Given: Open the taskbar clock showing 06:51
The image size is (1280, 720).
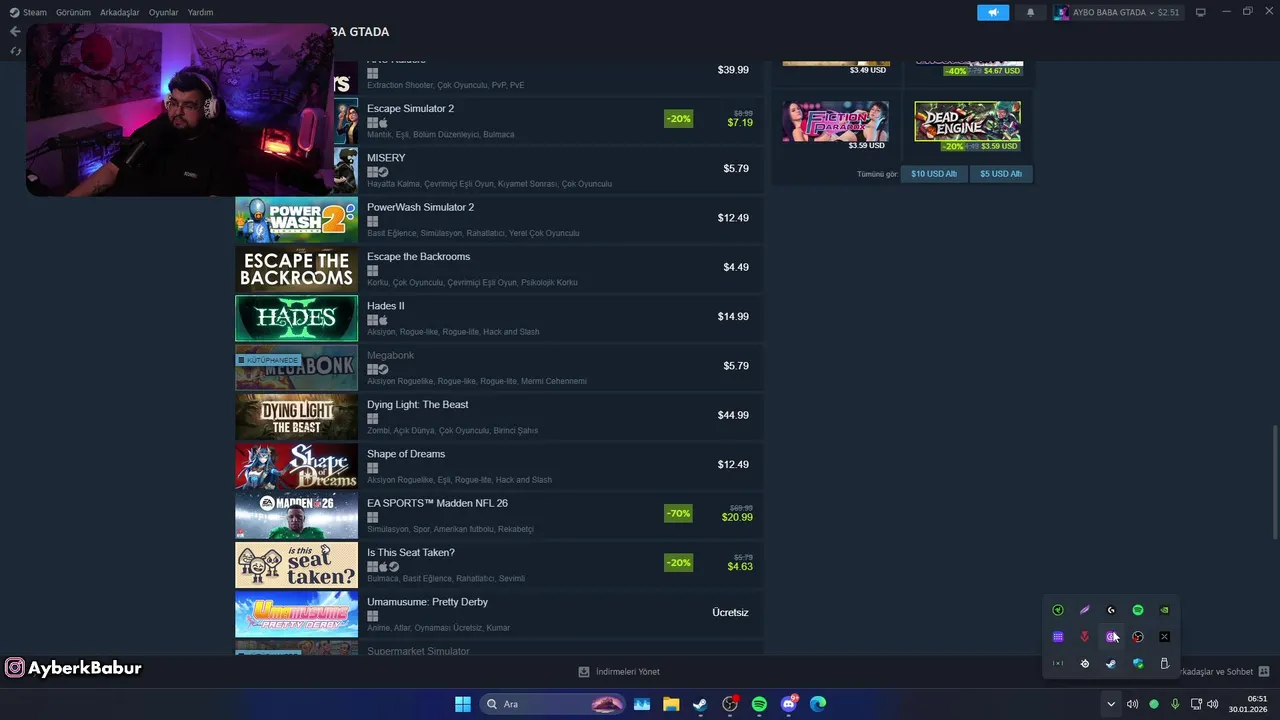Looking at the screenshot, I should (1250, 704).
